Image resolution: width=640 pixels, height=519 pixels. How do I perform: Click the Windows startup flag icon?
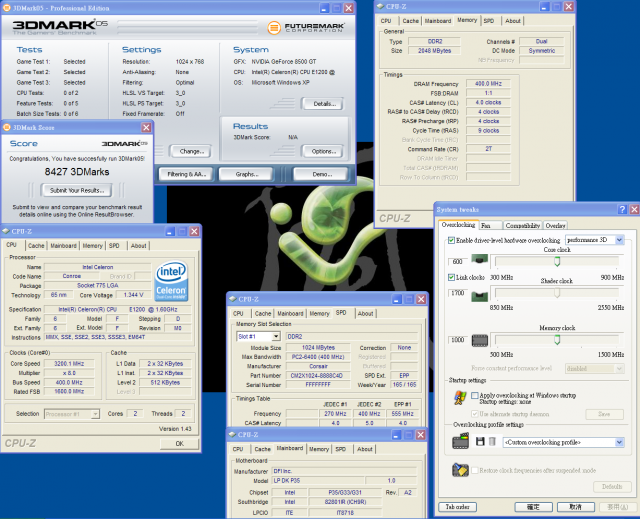click(x=460, y=397)
